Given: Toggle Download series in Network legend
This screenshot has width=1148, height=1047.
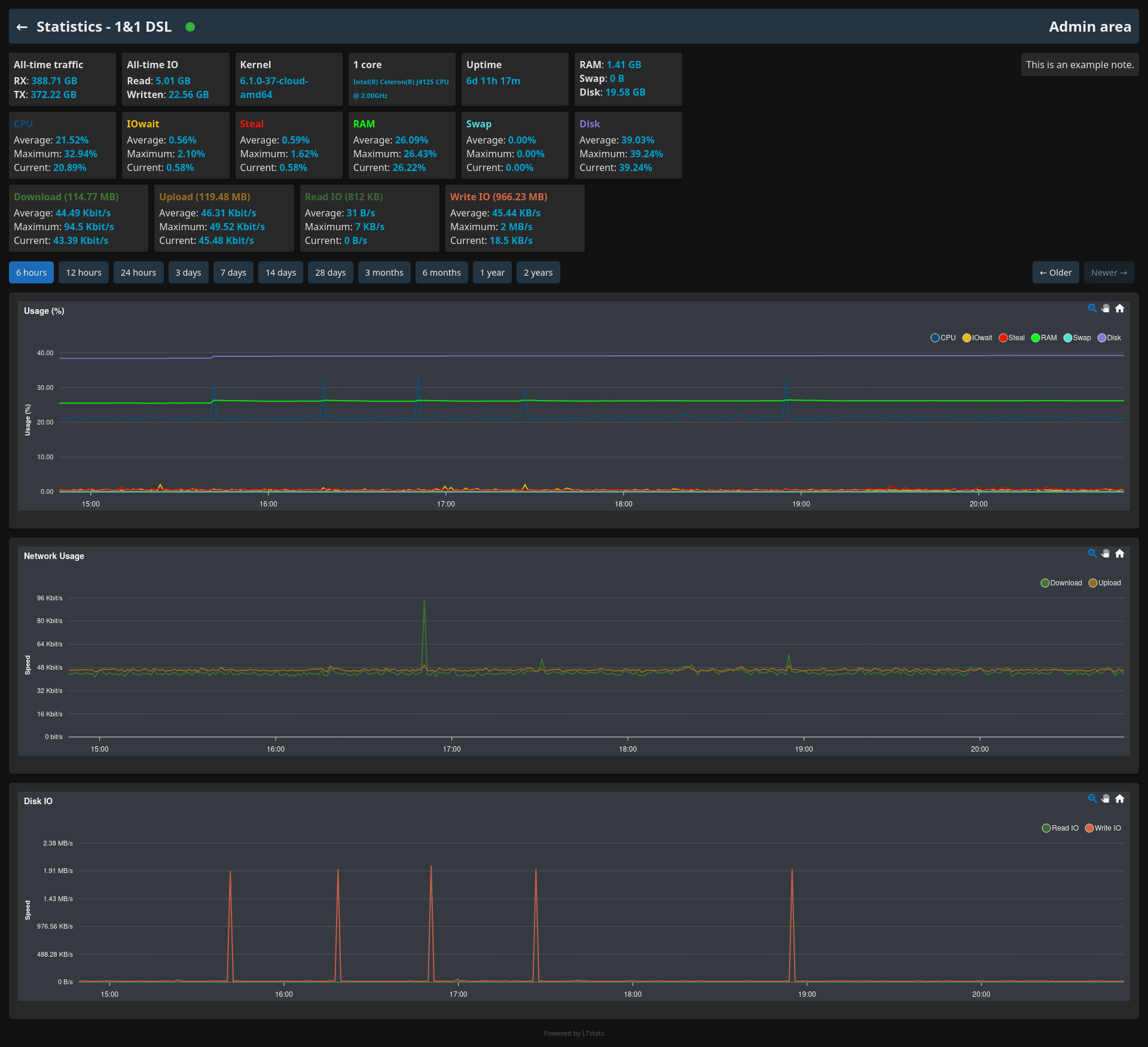Looking at the screenshot, I should pos(1061,583).
